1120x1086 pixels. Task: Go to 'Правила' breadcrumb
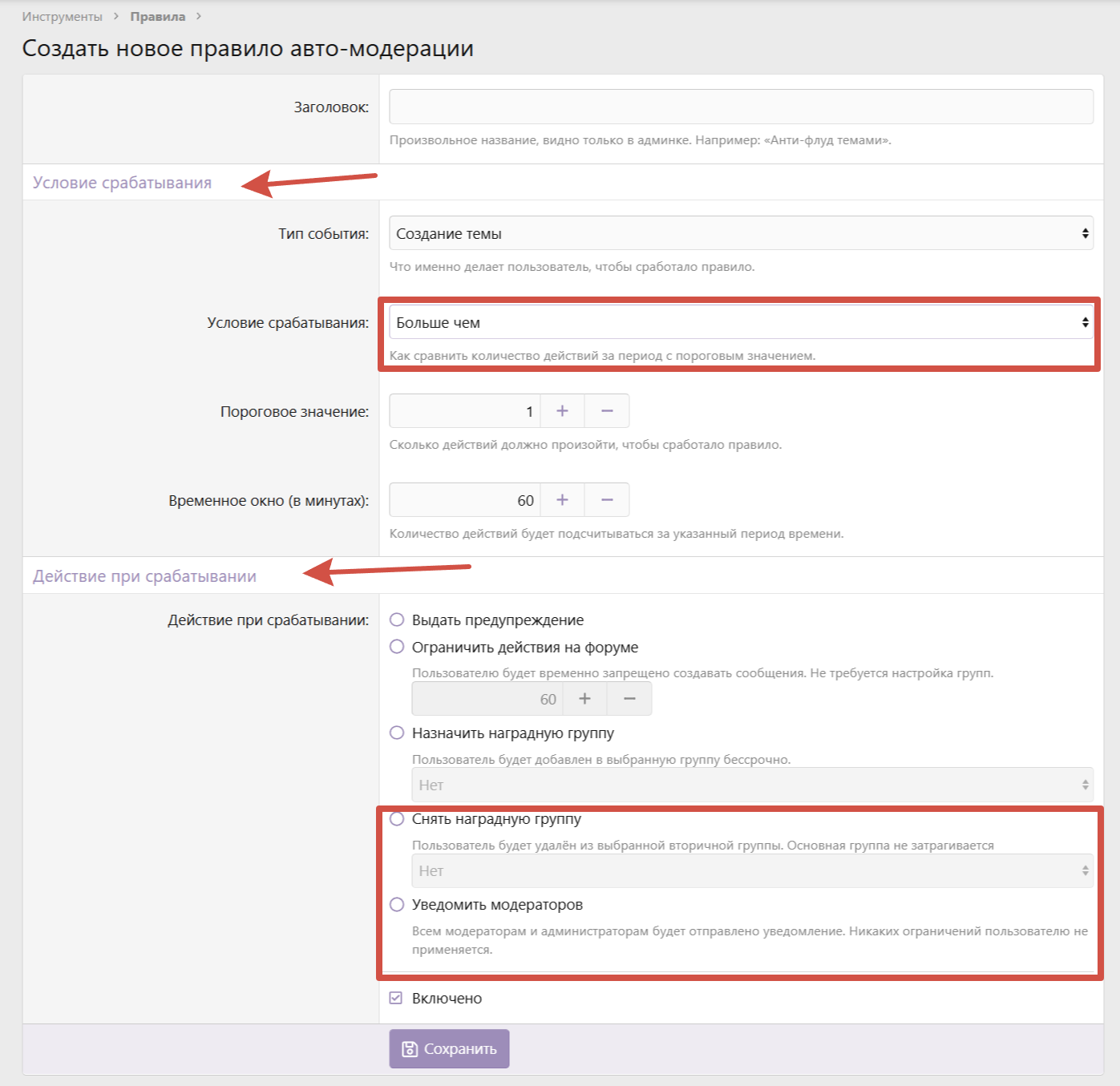click(x=158, y=17)
